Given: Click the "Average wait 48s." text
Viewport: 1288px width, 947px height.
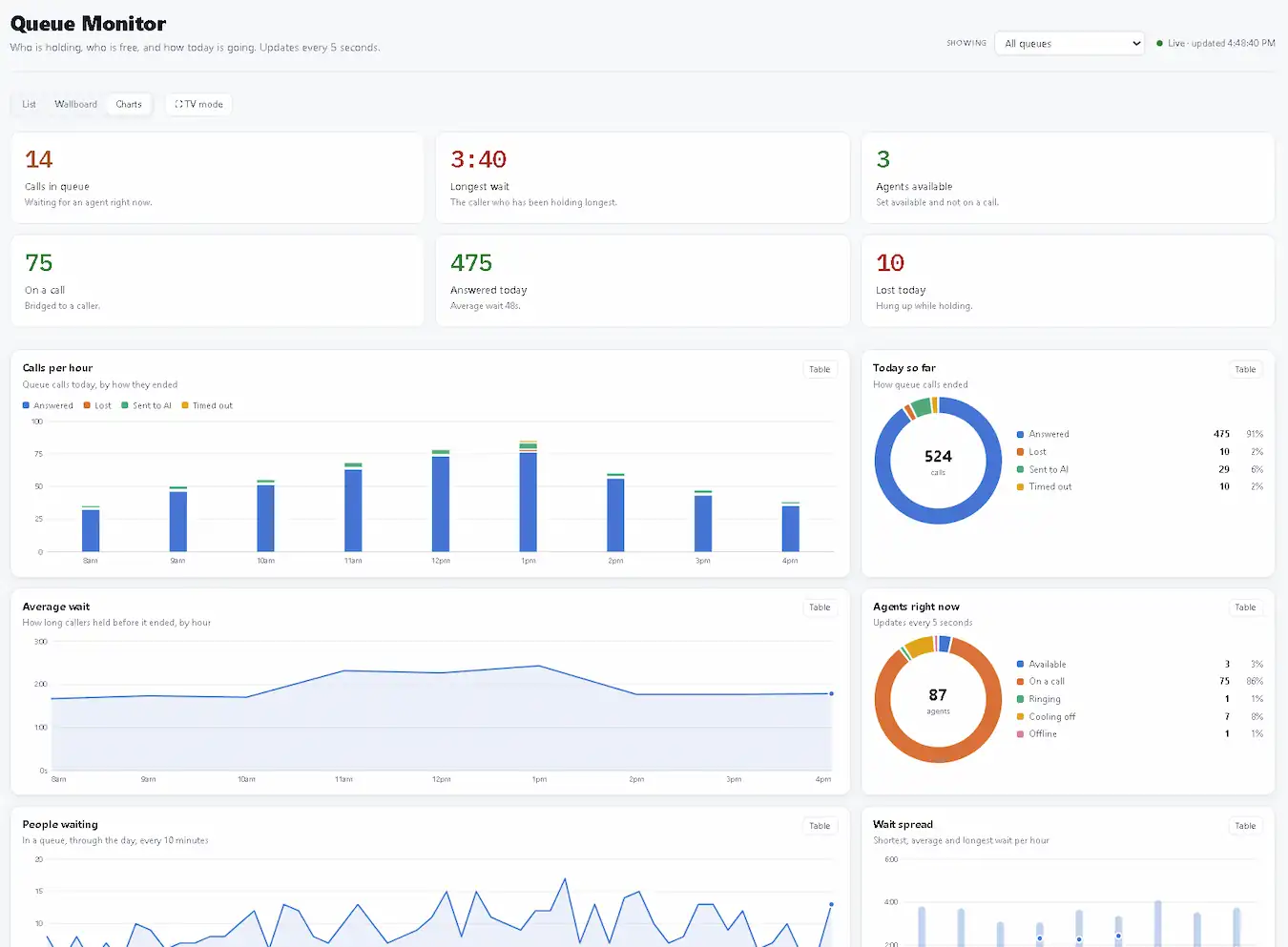Looking at the screenshot, I should pyautogui.click(x=486, y=306).
